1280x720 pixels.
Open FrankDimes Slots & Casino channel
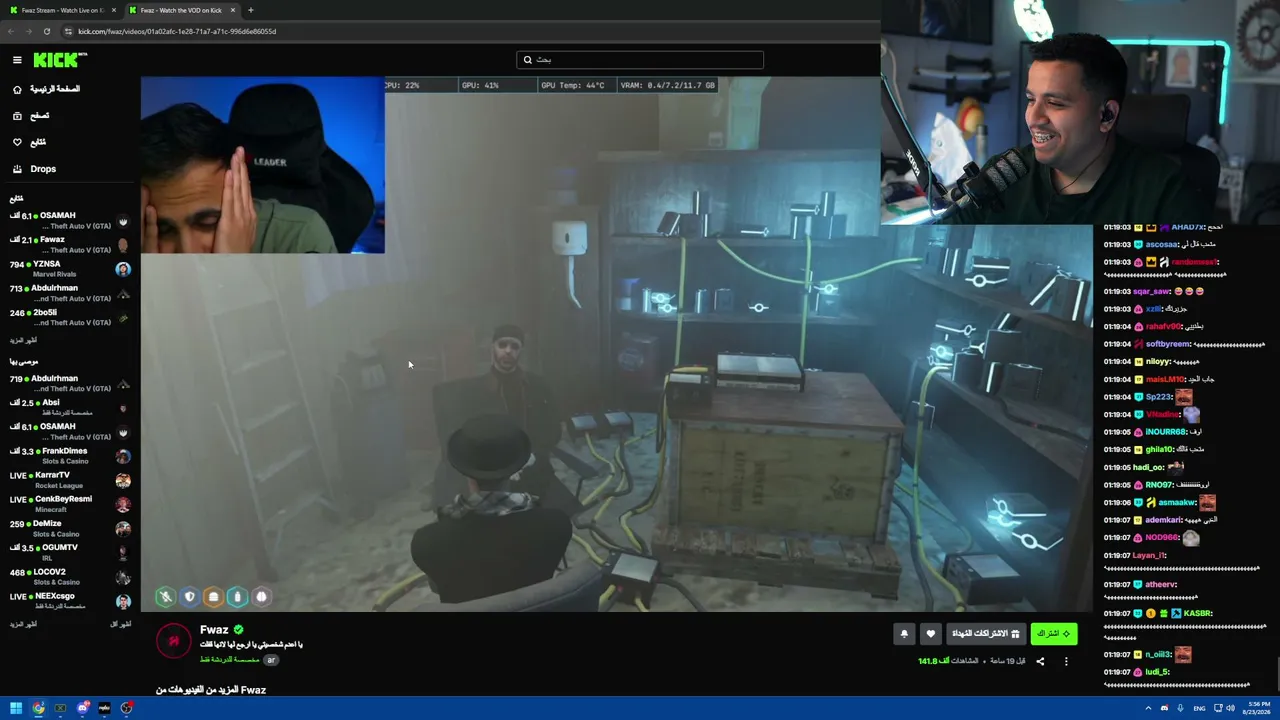(70, 455)
